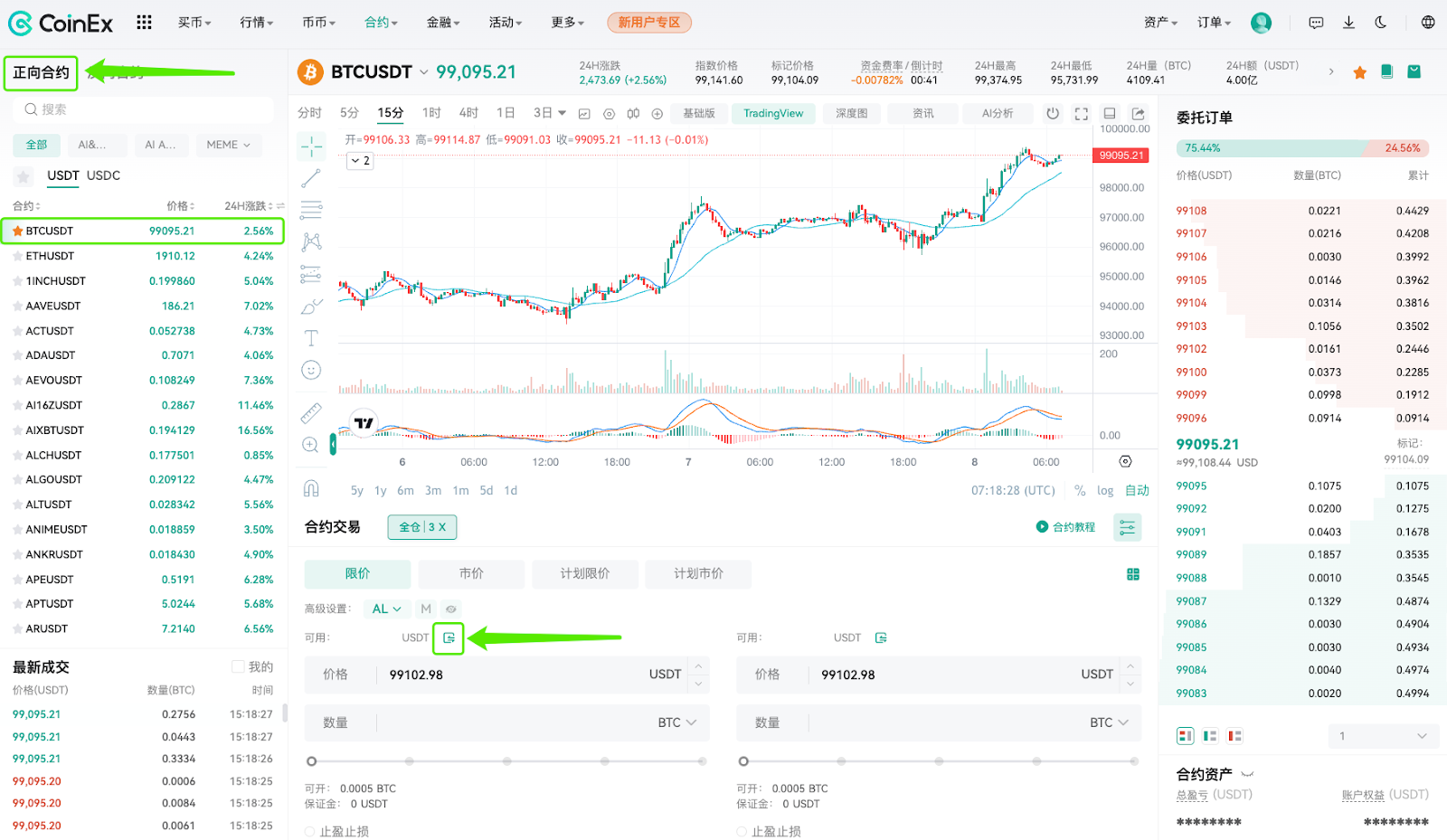Click the orange favorite star for BTCUSDT
This screenshot has width=1447, height=840.
coord(1359,72)
